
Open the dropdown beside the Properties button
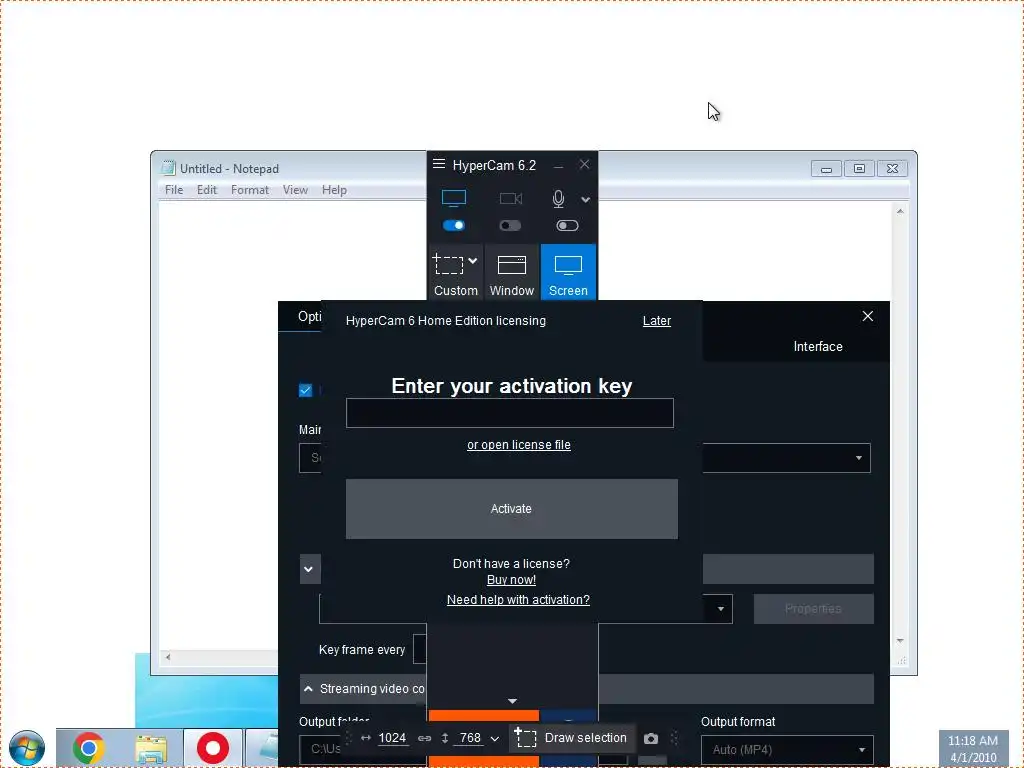click(720, 609)
